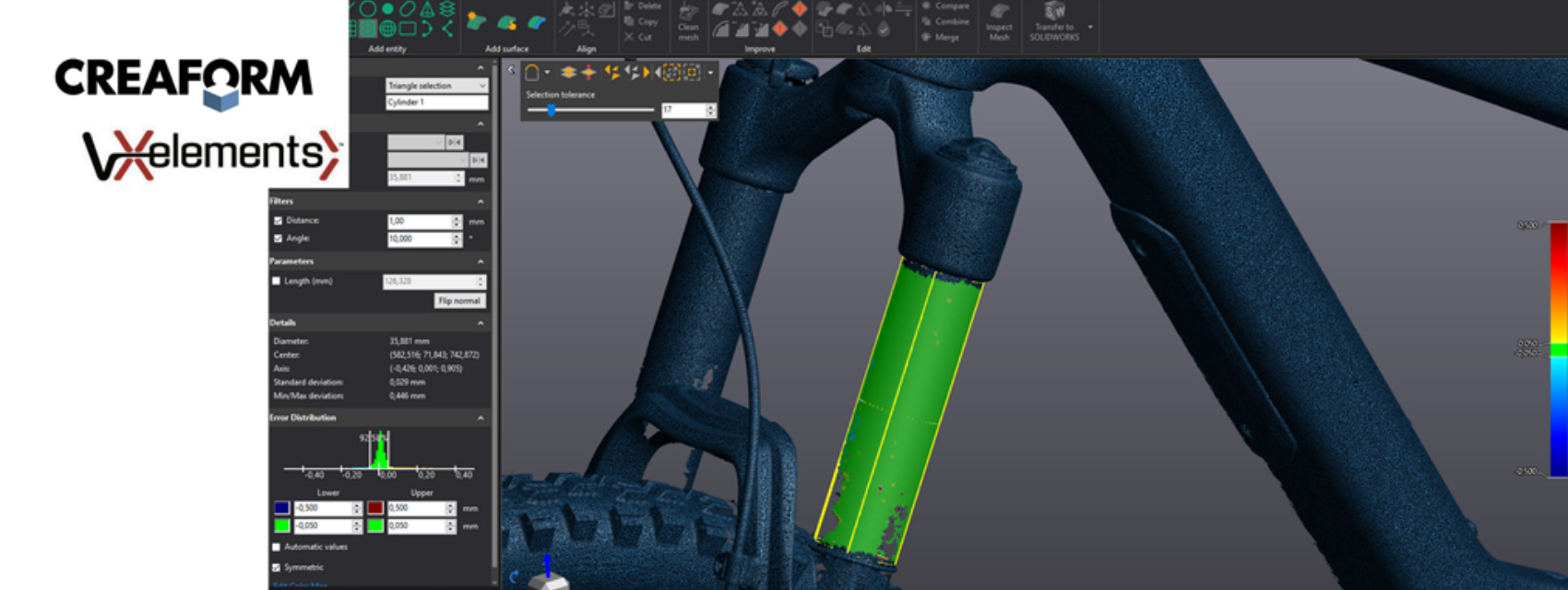This screenshot has width=1568, height=590.
Task: Enable the Length (mm) checkbox
Action: pos(276,281)
